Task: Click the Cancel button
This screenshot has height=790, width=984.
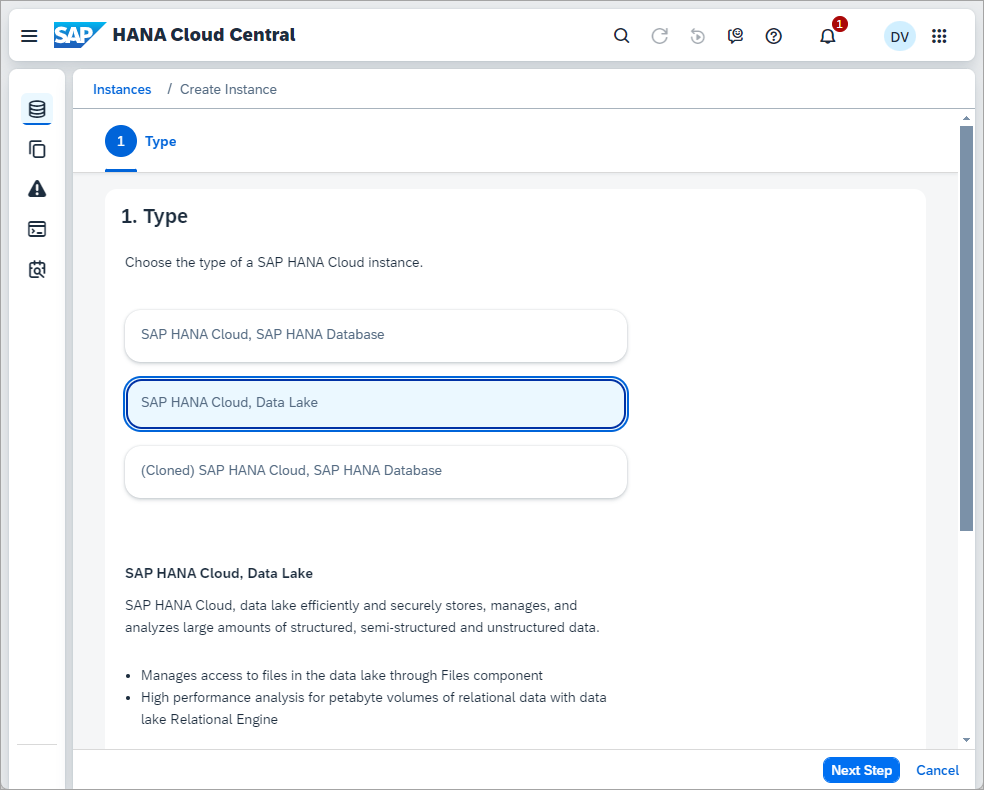Action: 937,770
